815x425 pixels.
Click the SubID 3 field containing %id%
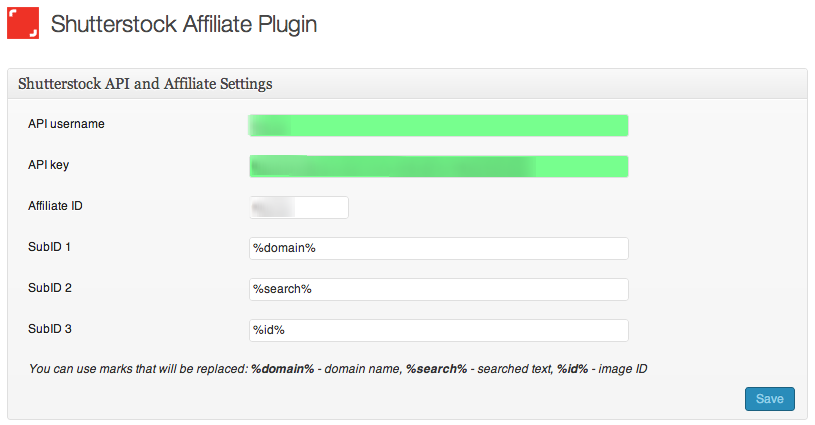[438, 330]
